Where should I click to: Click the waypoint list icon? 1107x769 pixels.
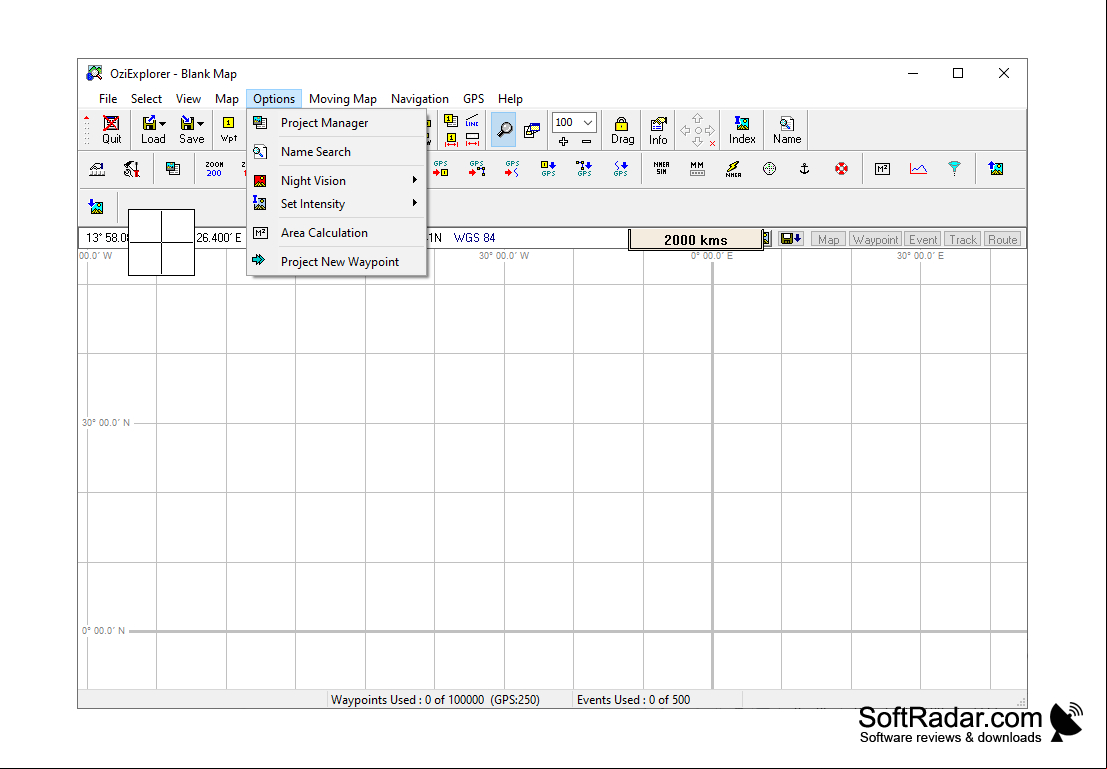451,121
